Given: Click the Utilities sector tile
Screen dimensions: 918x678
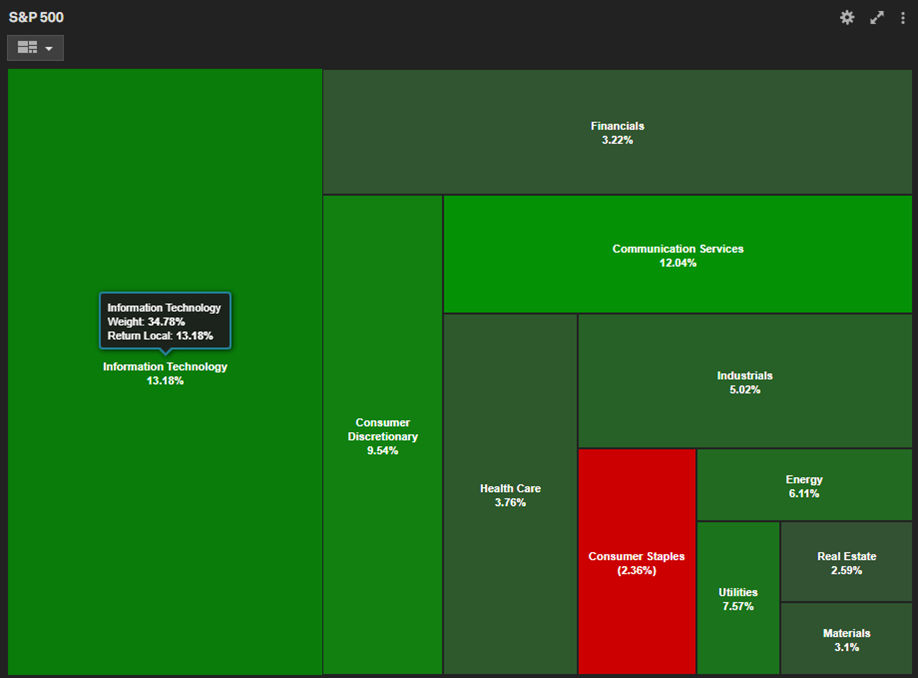Looking at the screenshot, I should tap(738, 598).
